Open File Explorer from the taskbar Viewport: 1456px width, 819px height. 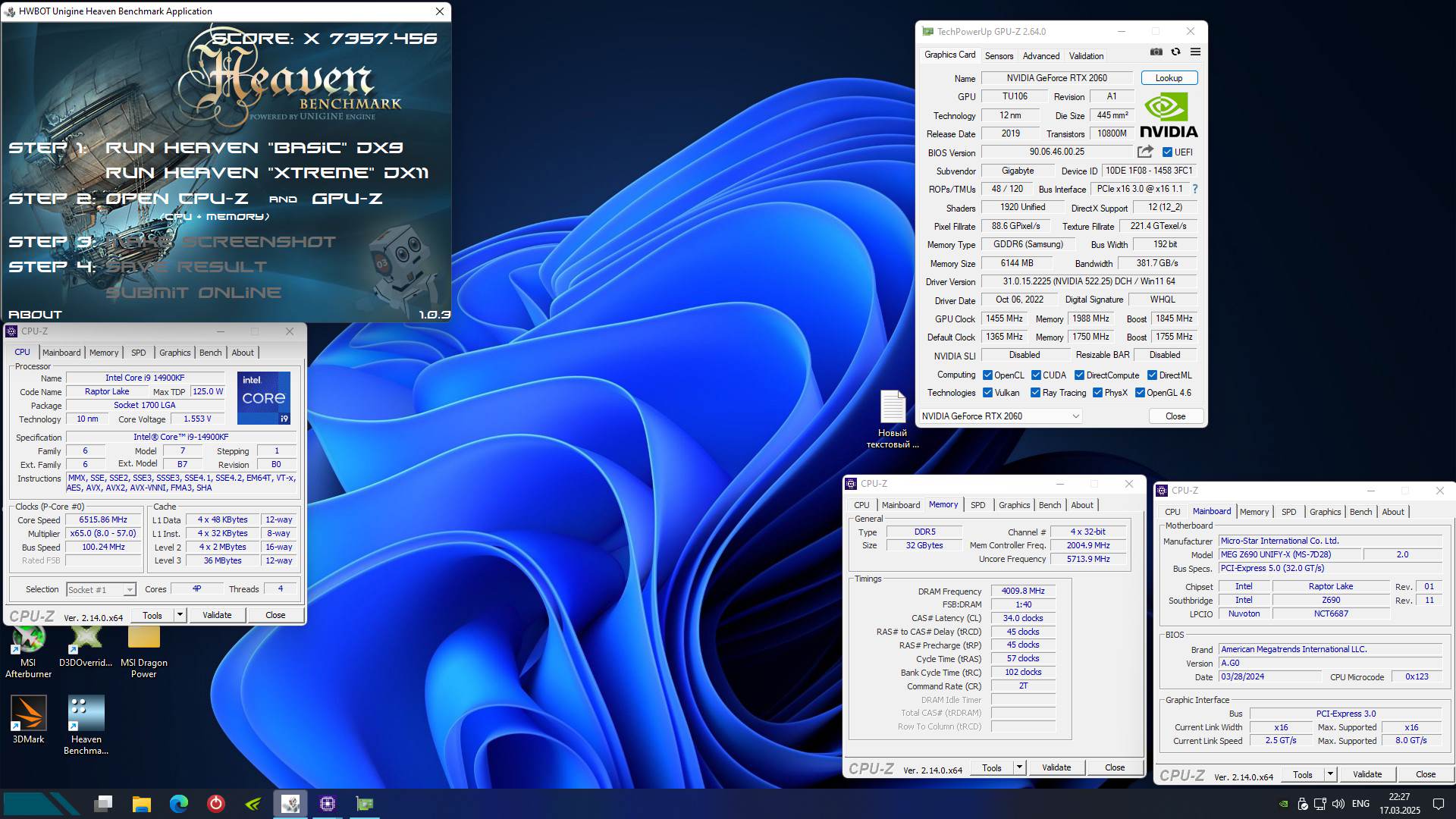[x=141, y=804]
